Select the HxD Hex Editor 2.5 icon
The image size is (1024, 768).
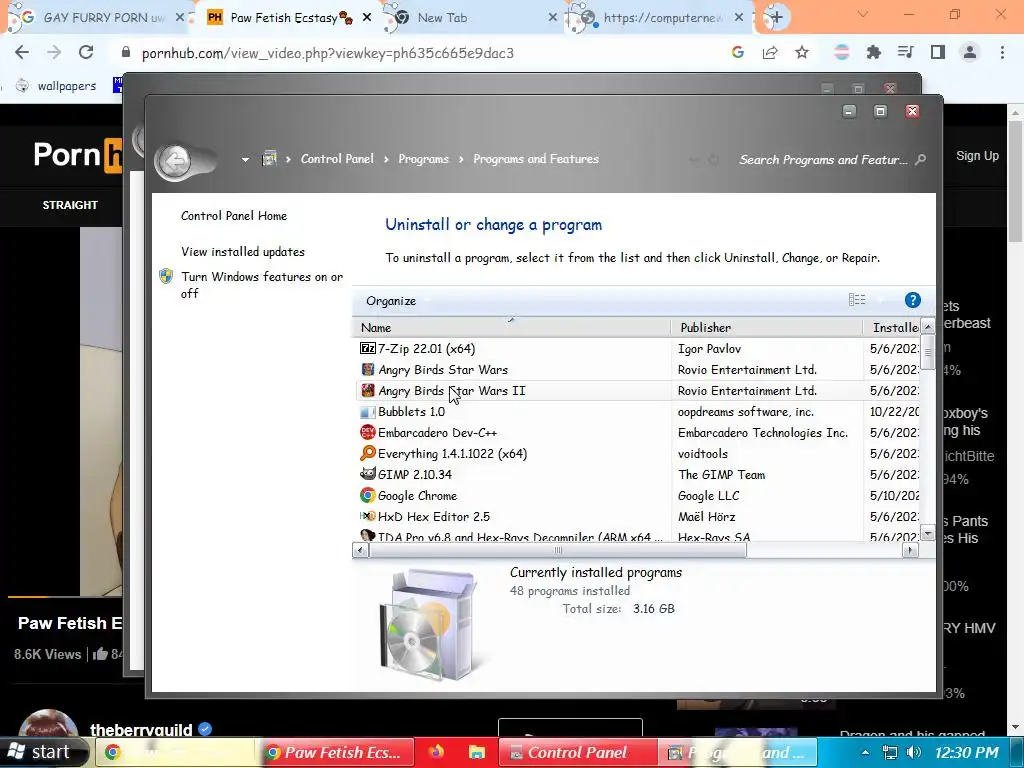[x=368, y=516]
